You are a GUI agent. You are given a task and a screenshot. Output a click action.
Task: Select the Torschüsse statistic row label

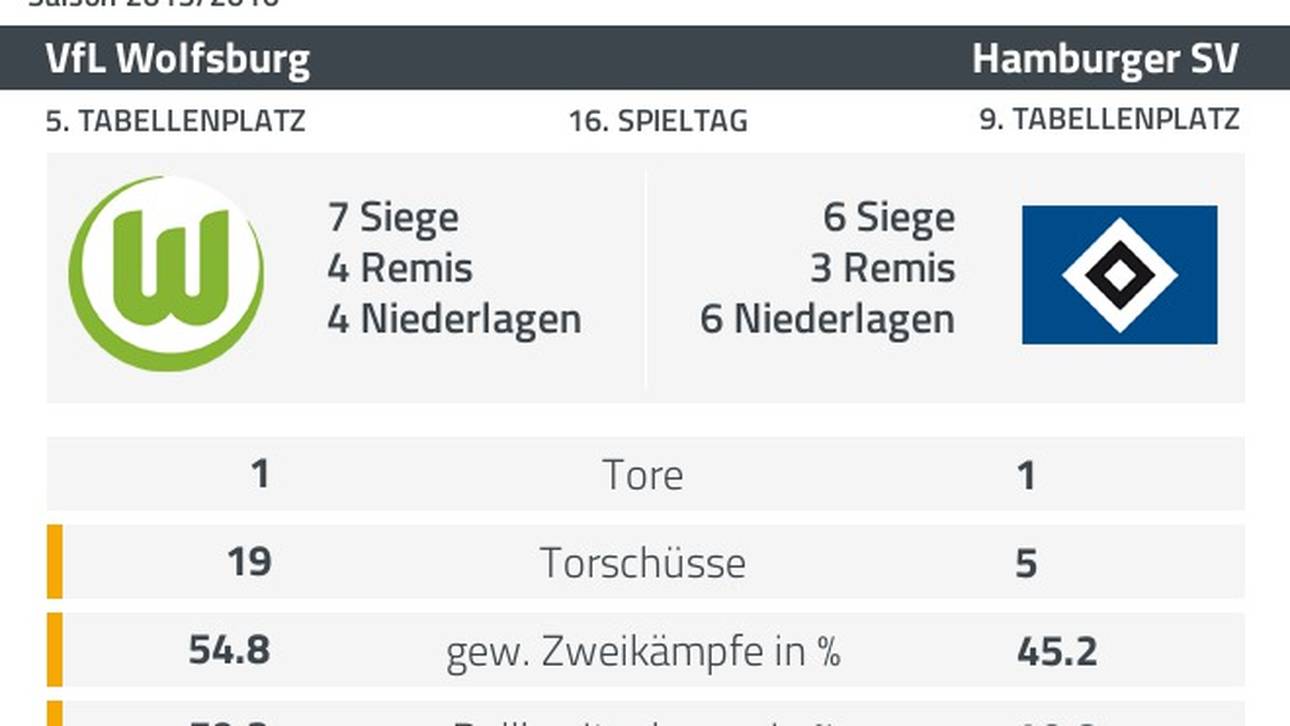(x=643, y=563)
